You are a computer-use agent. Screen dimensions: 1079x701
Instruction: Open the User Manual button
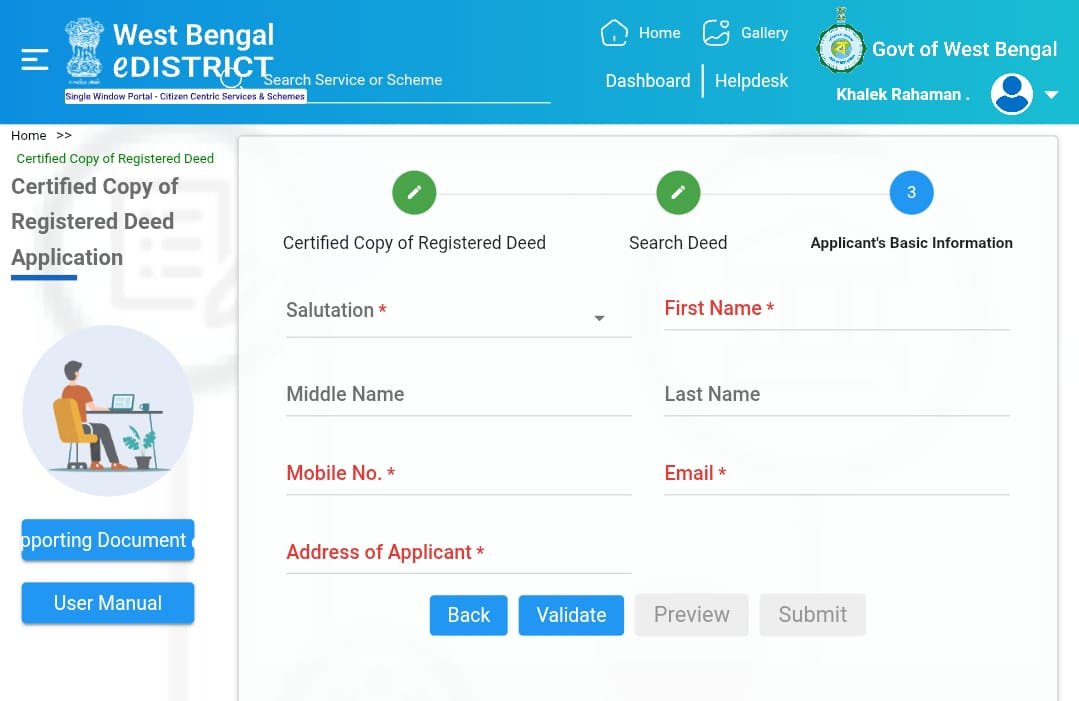point(108,603)
